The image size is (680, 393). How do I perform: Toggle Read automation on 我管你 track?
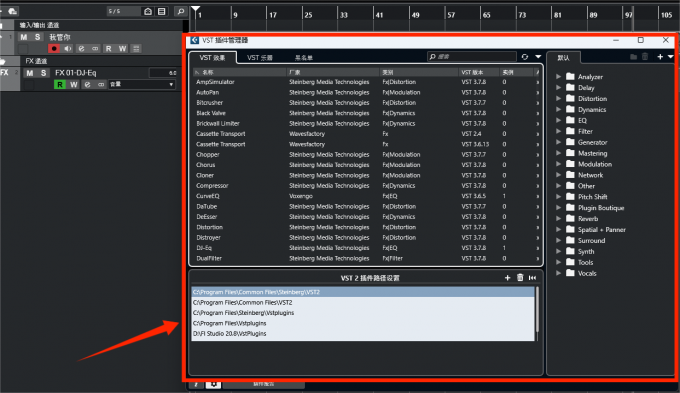point(108,49)
